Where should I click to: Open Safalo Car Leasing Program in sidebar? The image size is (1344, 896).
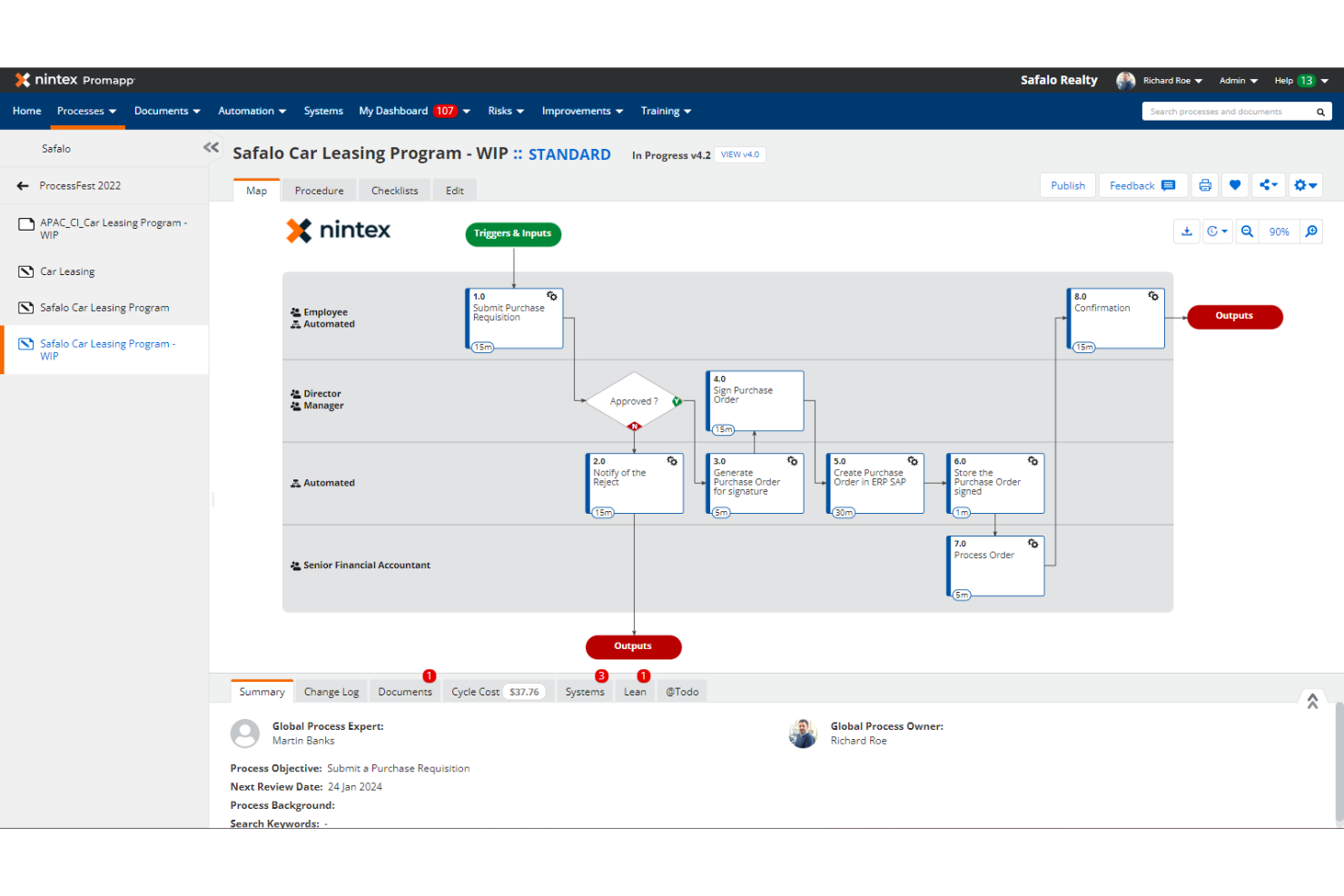point(104,308)
